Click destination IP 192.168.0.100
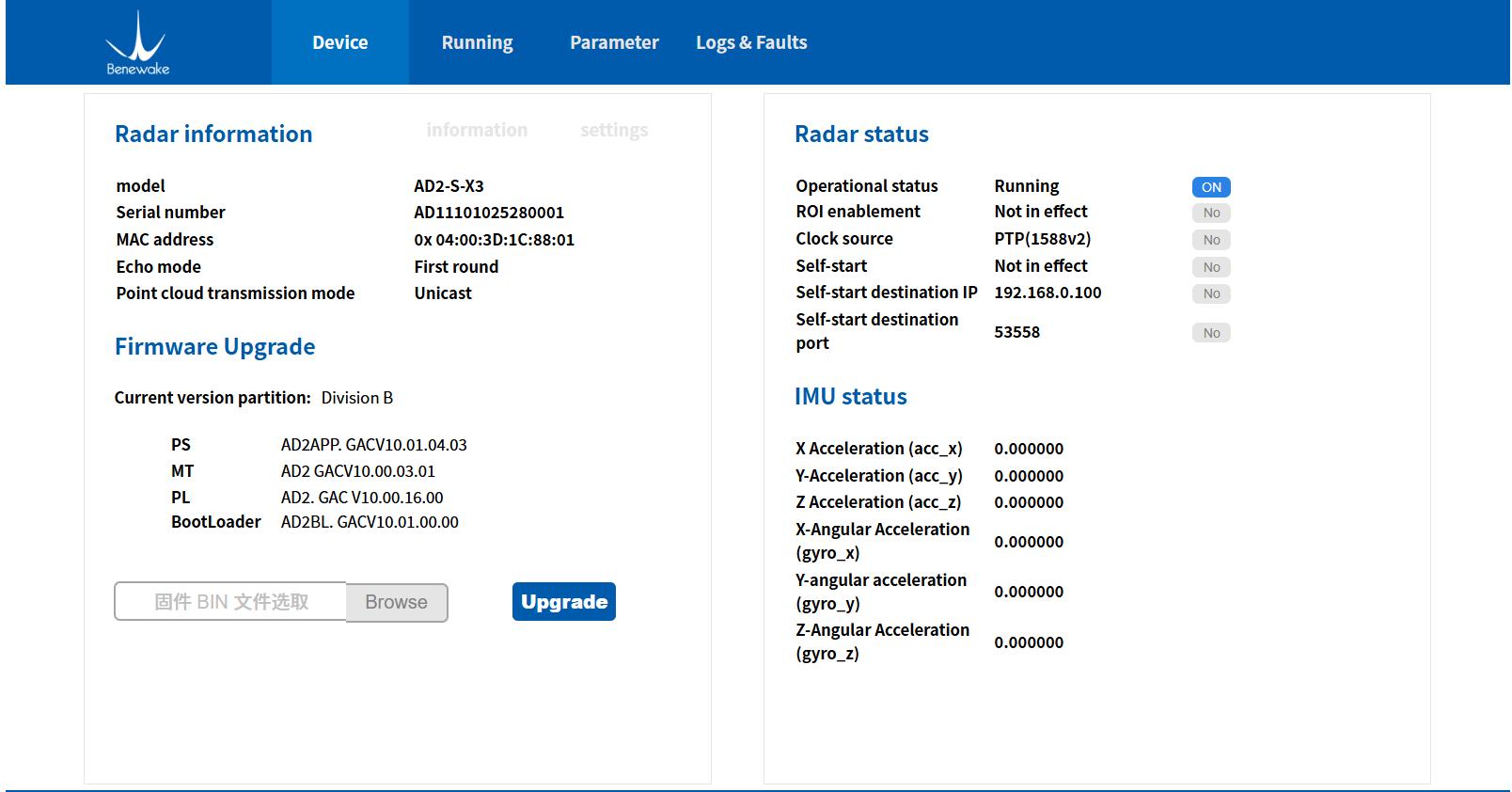Viewport: 1512px width, 792px height. [1047, 293]
